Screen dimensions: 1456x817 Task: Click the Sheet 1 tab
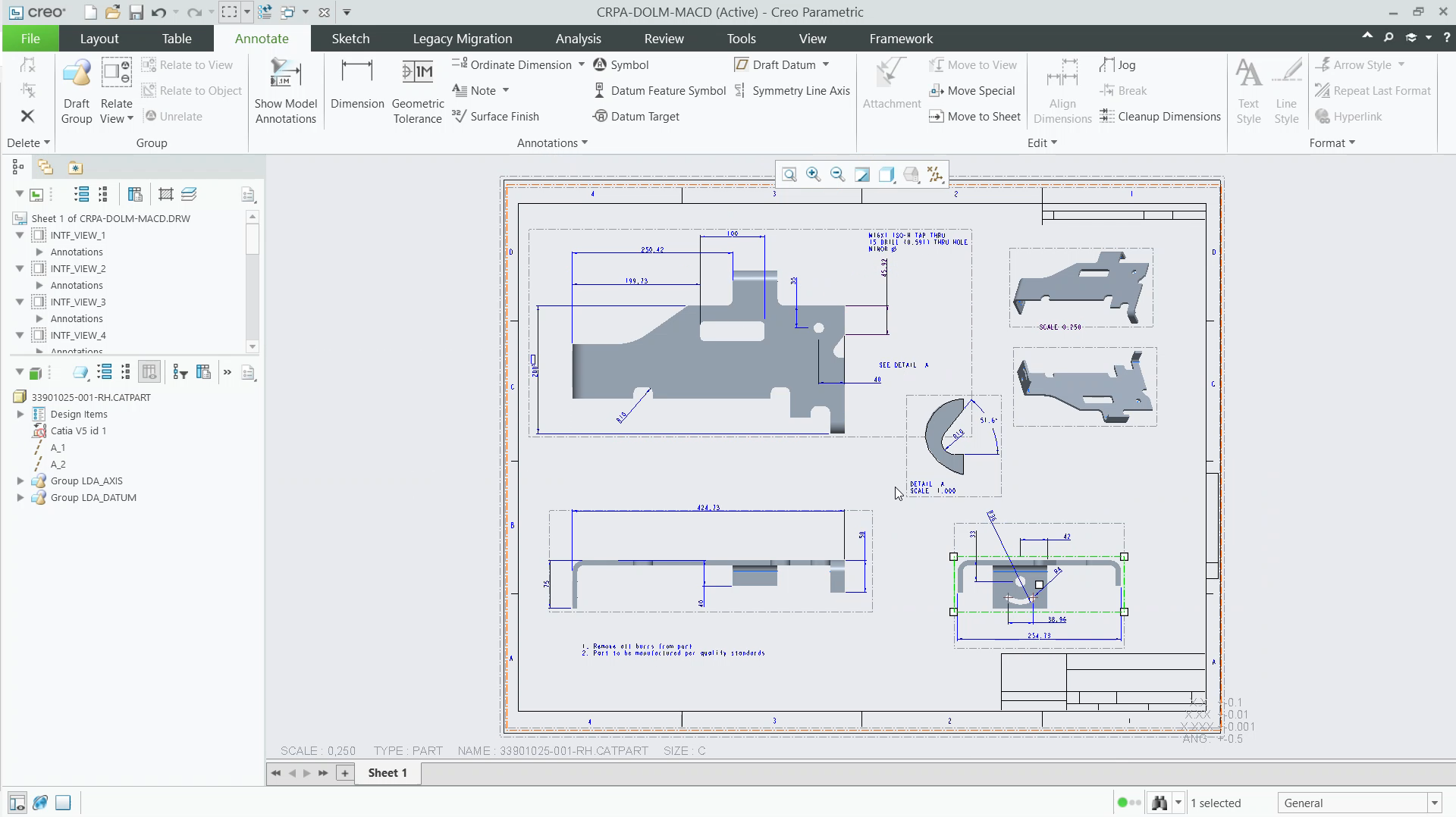[388, 772]
